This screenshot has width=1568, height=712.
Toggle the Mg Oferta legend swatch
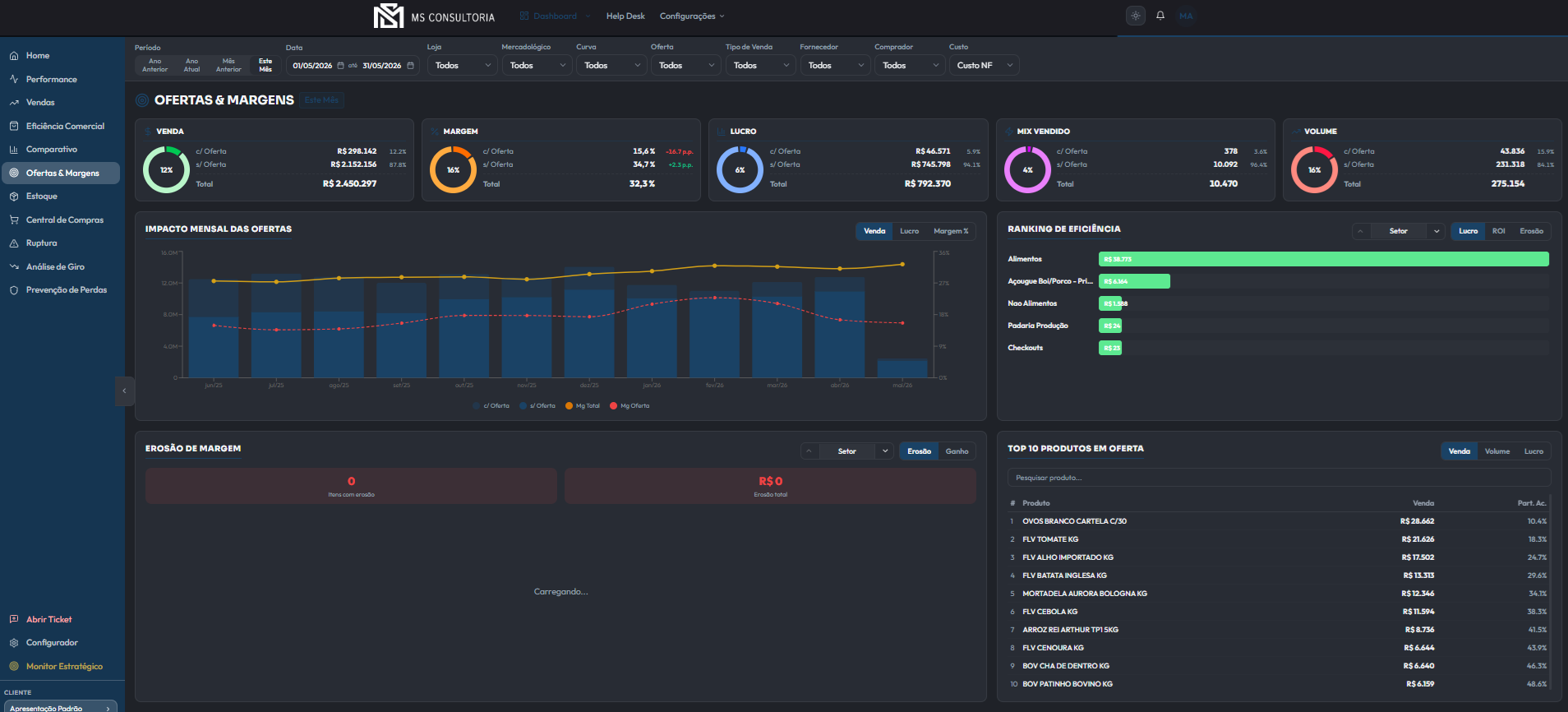[x=613, y=405]
